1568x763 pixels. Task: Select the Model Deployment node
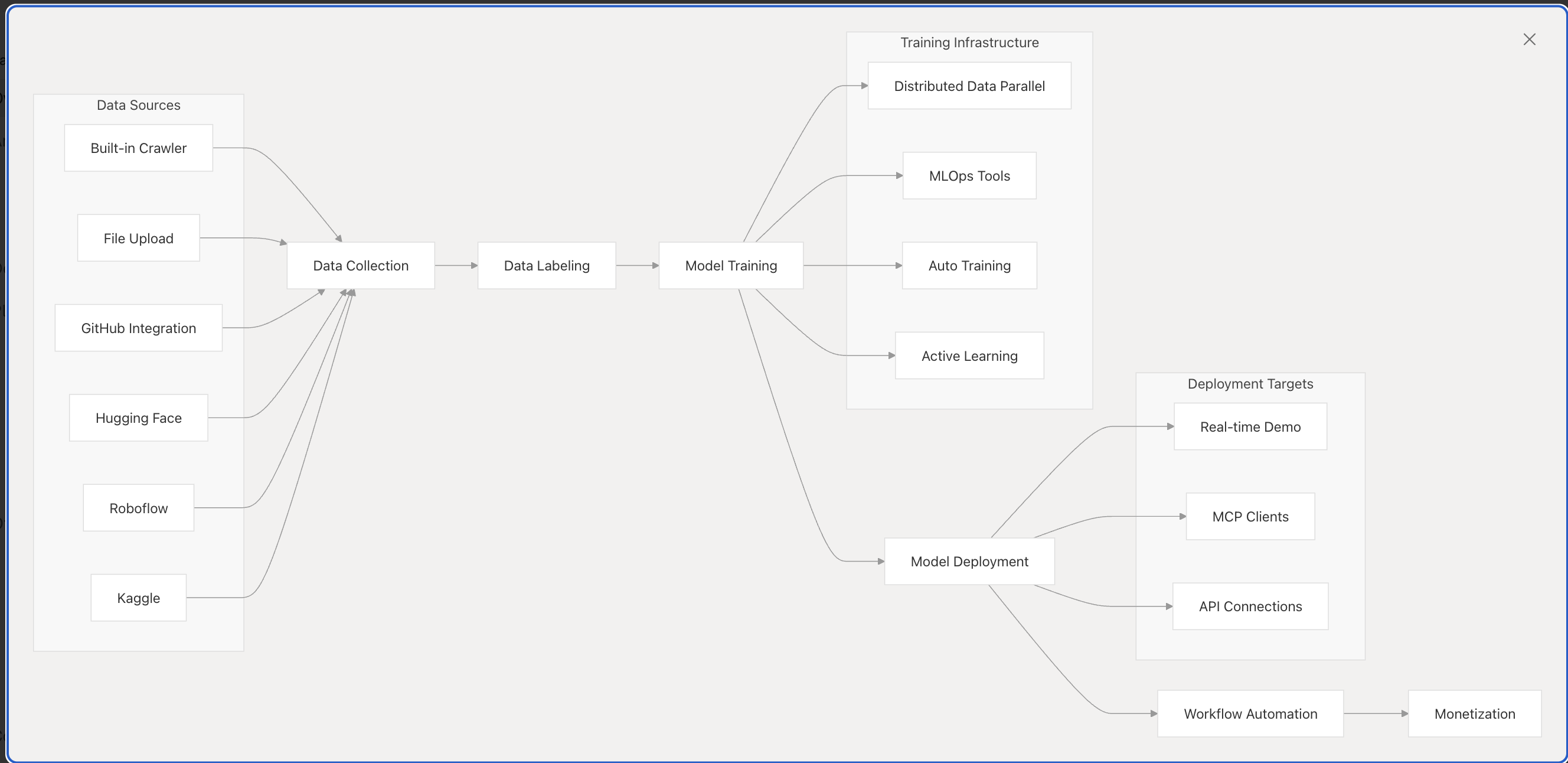pos(969,562)
